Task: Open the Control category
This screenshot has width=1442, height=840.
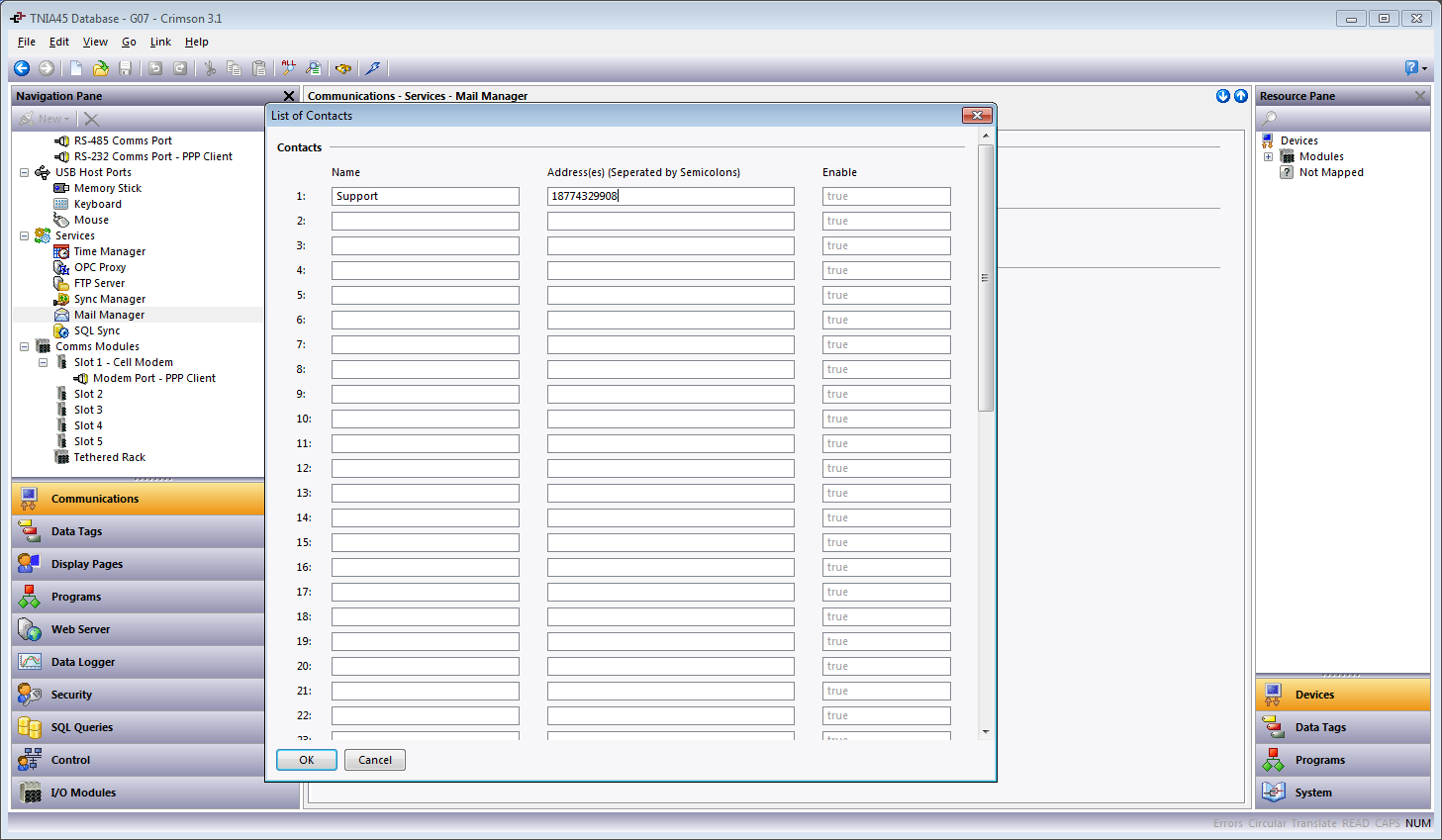Action: [139, 760]
